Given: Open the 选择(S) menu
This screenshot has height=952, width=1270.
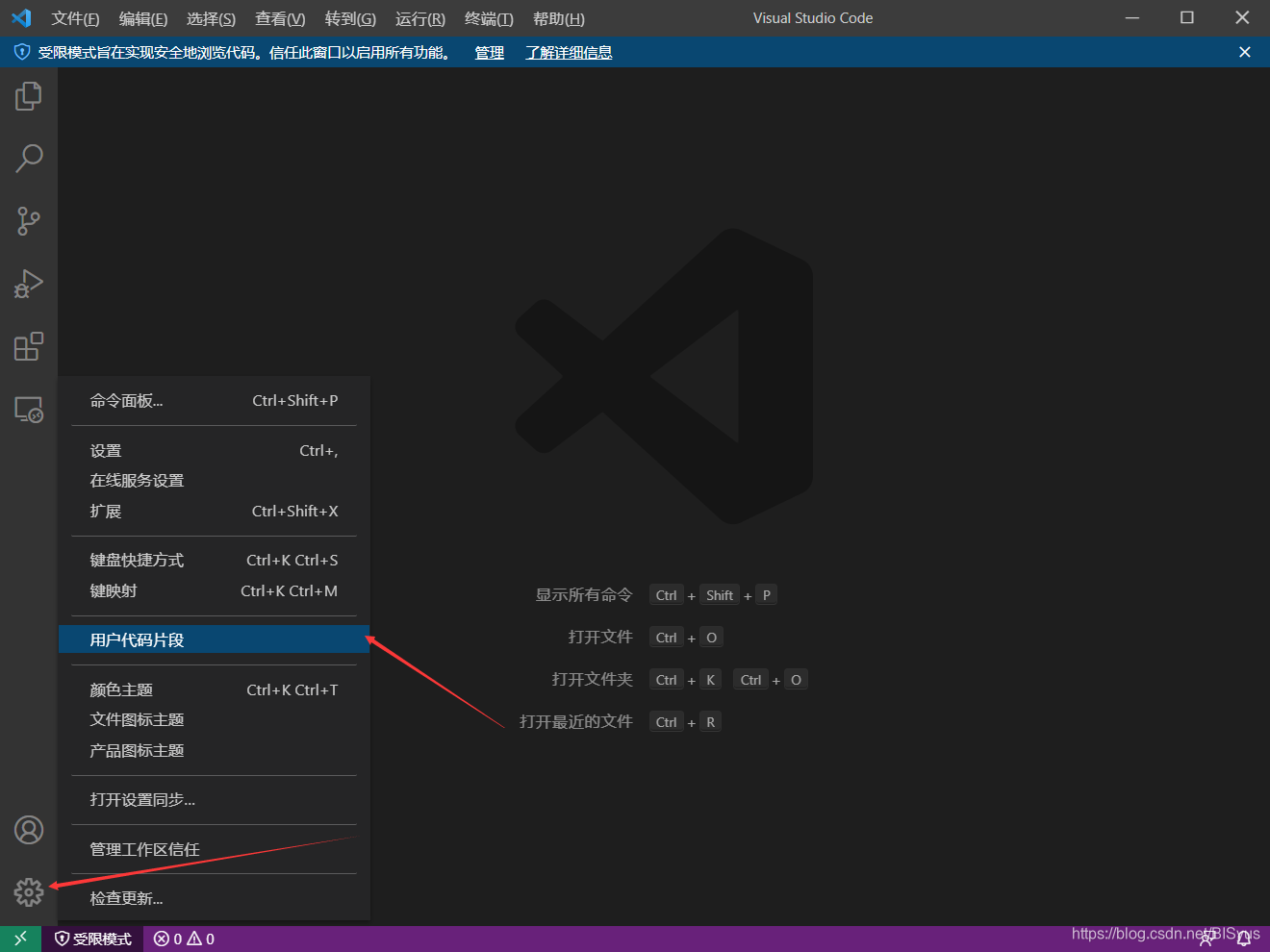Looking at the screenshot, I should pos(211,19).
